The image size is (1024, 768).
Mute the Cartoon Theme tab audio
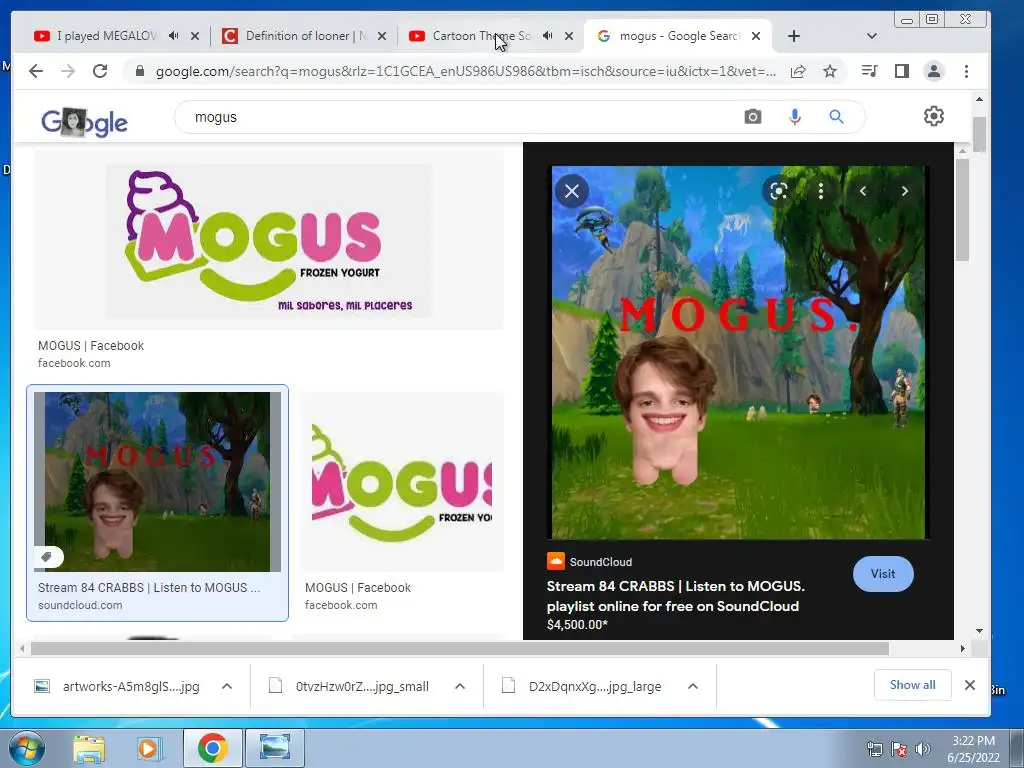(547, 36)
